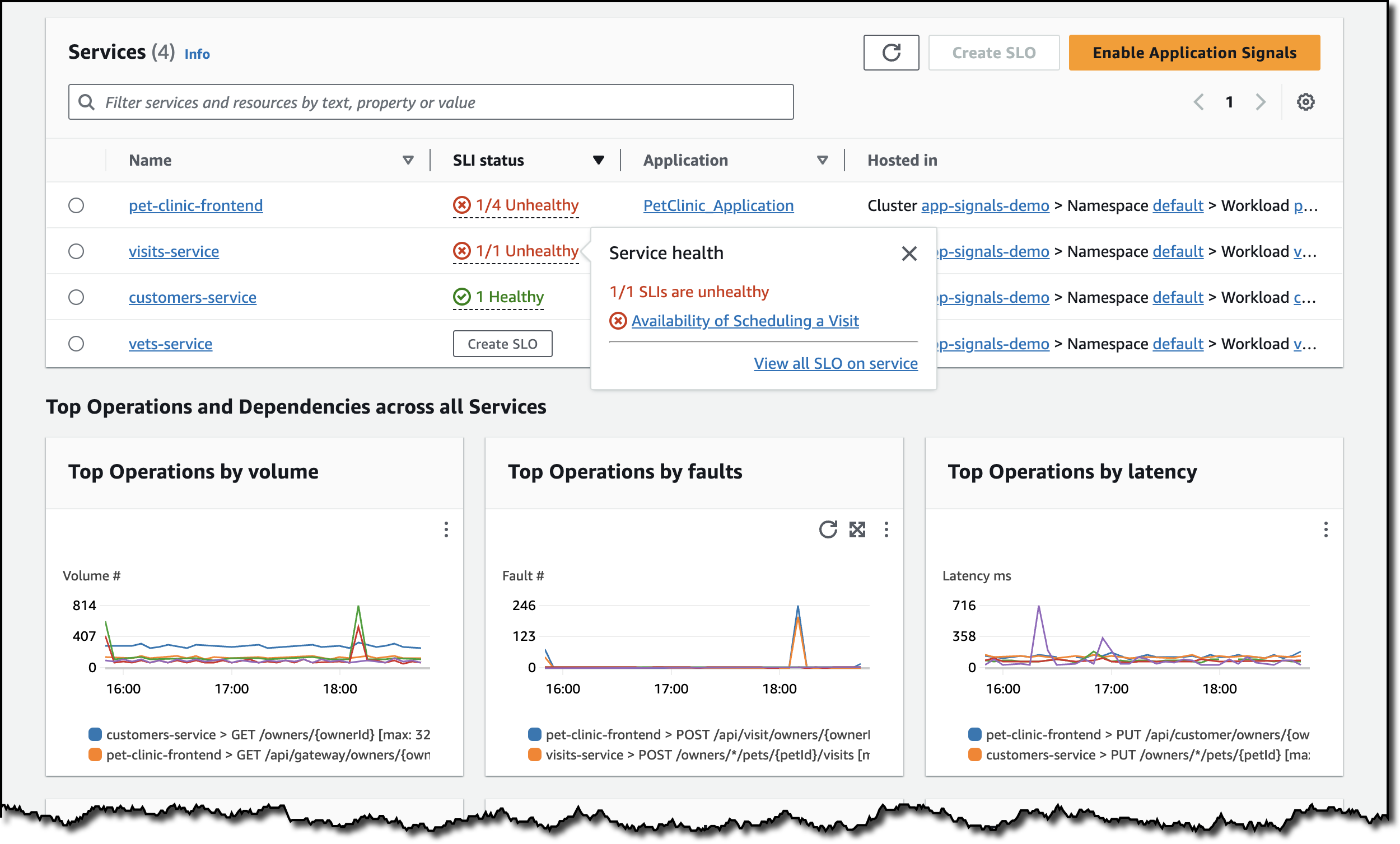1400x844 pixels.
Task: Open the services table settings gear
Action: tap(1305, 102)
